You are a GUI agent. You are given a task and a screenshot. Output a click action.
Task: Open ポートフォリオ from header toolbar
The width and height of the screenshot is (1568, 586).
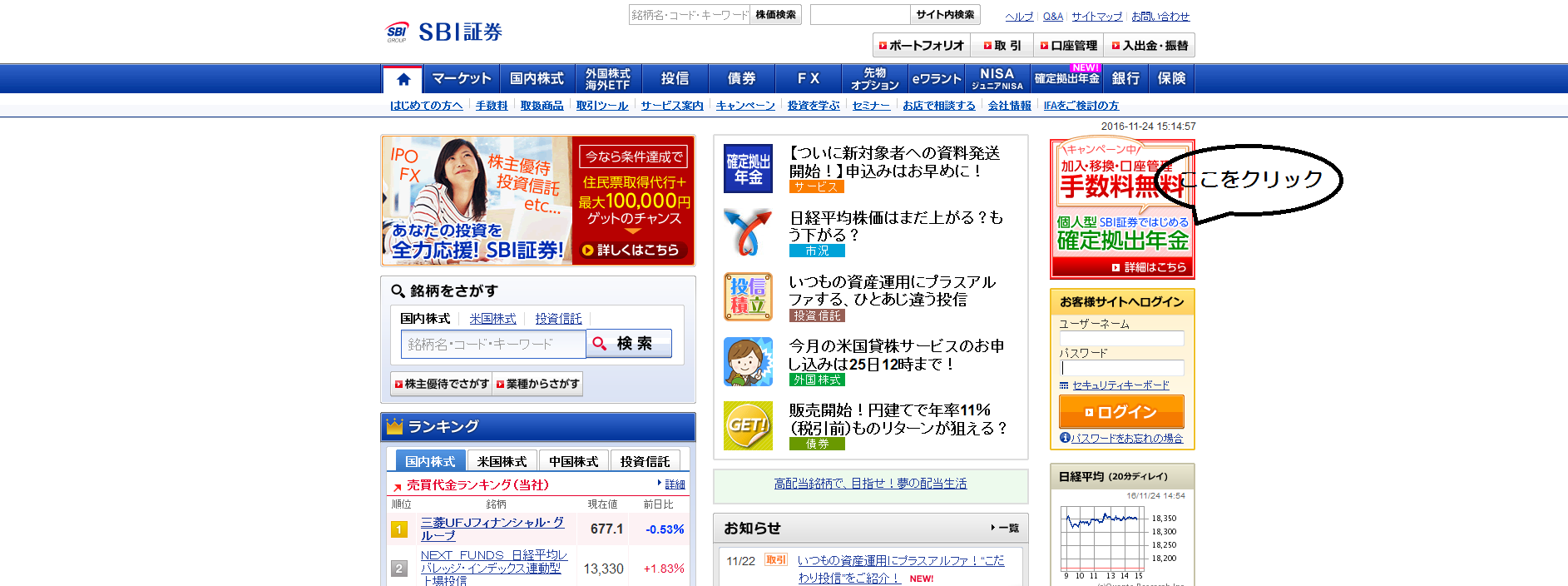pos(920,46)
